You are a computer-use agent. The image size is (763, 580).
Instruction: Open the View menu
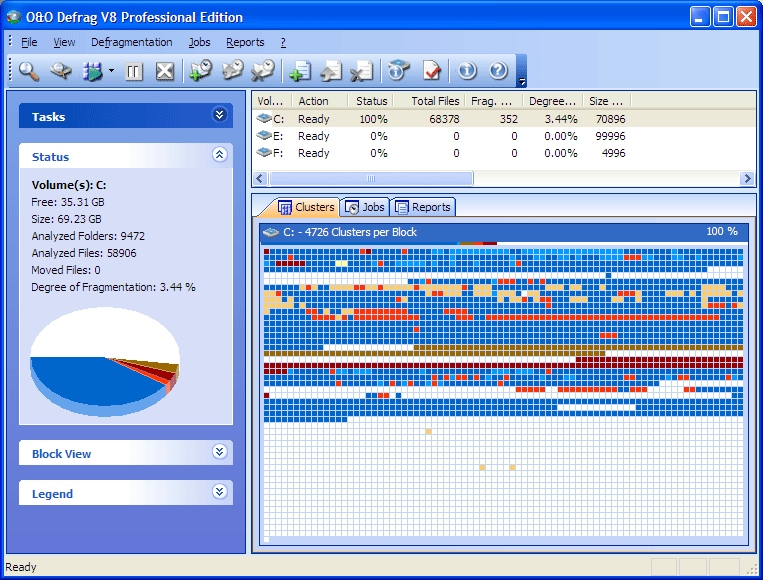pos(64,42)
